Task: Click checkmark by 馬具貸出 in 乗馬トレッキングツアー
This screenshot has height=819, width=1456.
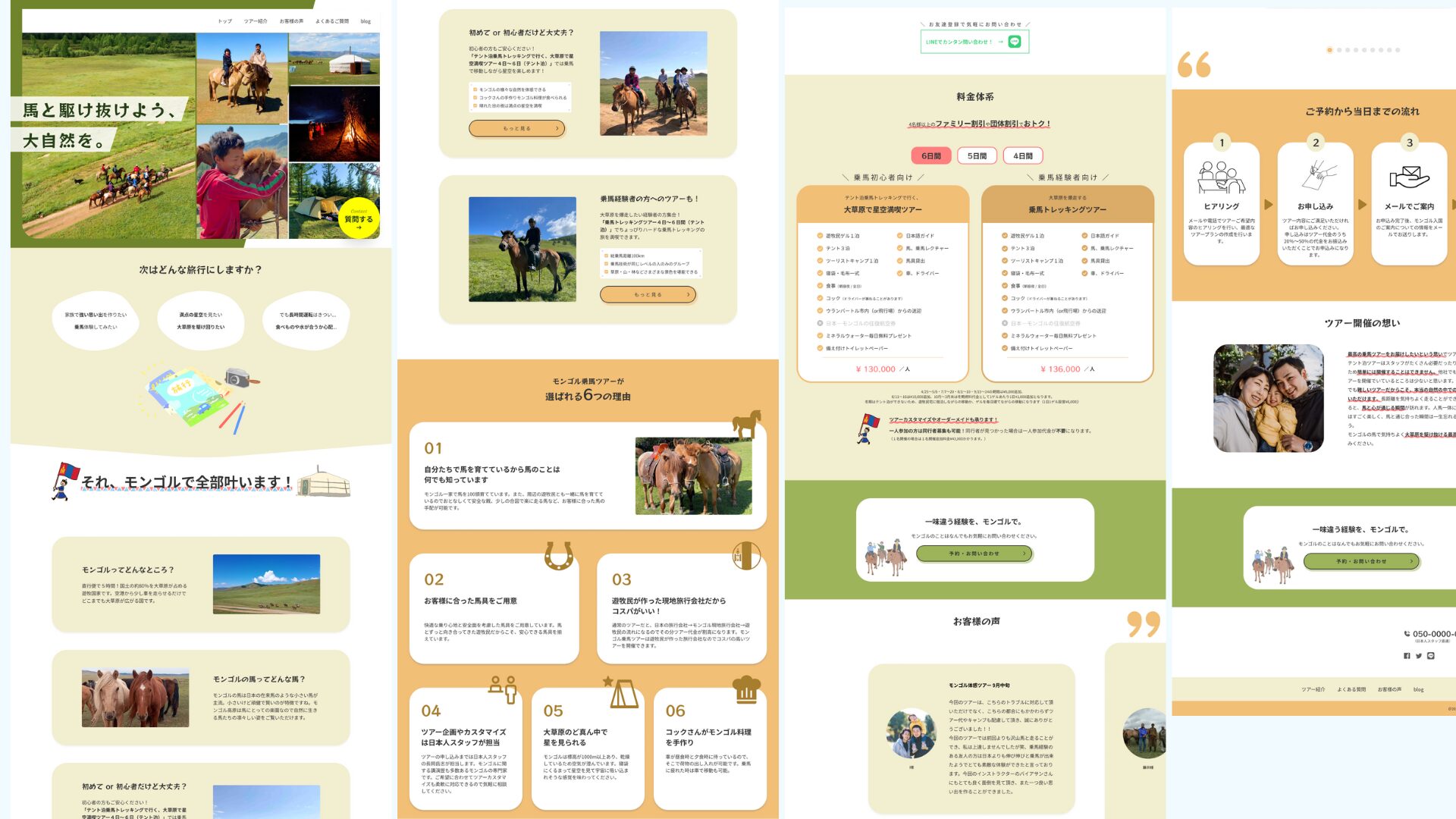Action: (1084, 261)
